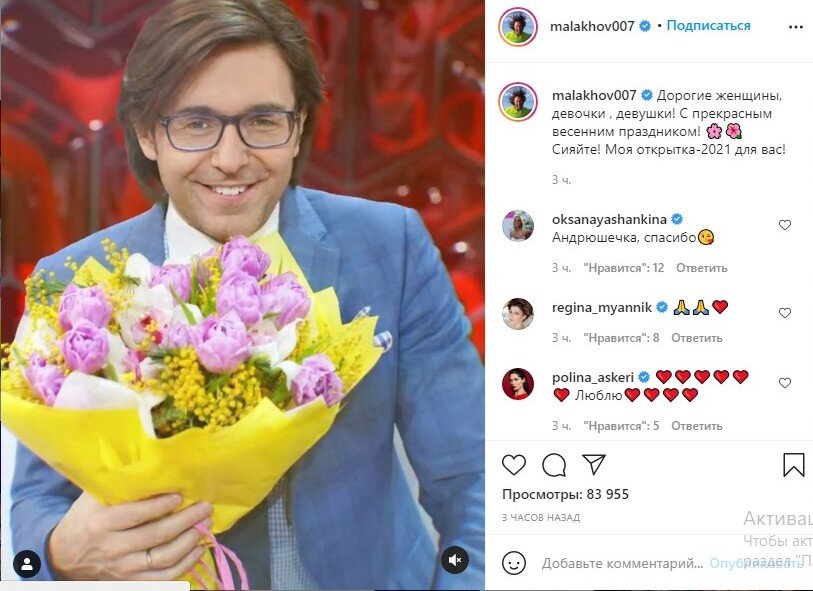Screen dimensions: 813x591
Task: Click the add comment text field
Action: pyautogui.click(x=622, y=563)
